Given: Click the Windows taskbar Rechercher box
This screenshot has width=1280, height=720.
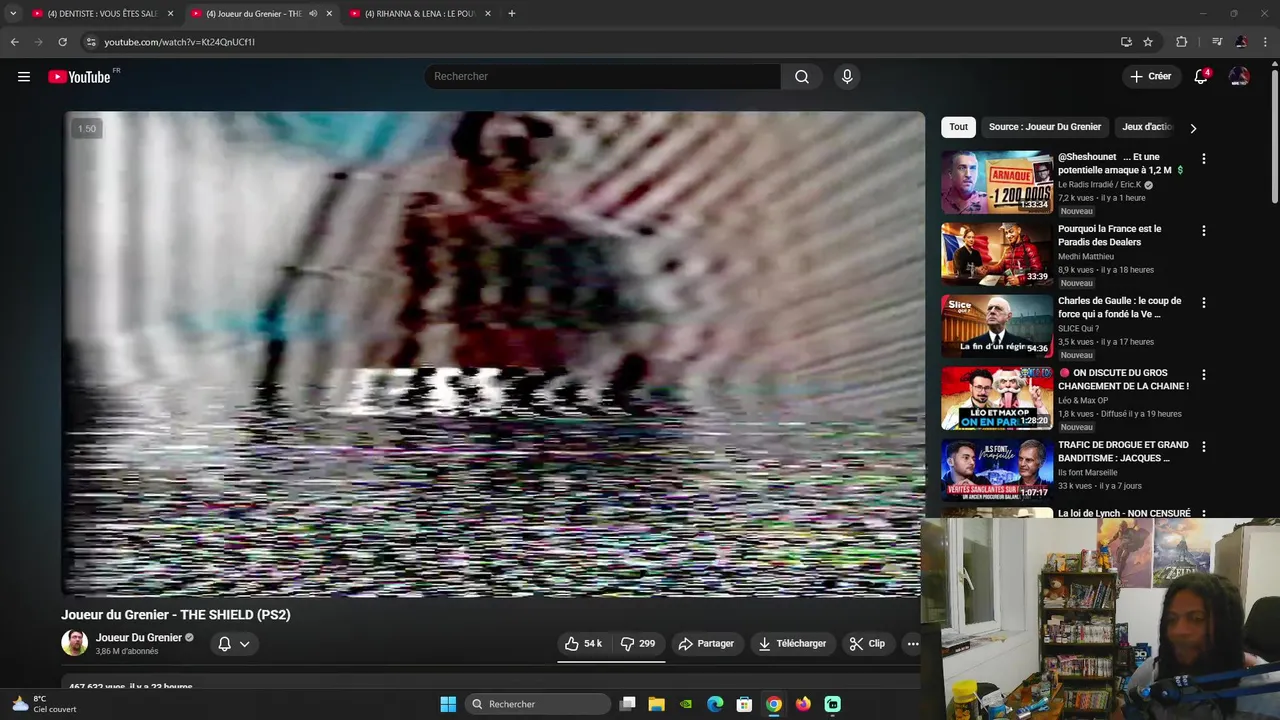Looking at the screenshot, I should (x=538, y=704).
